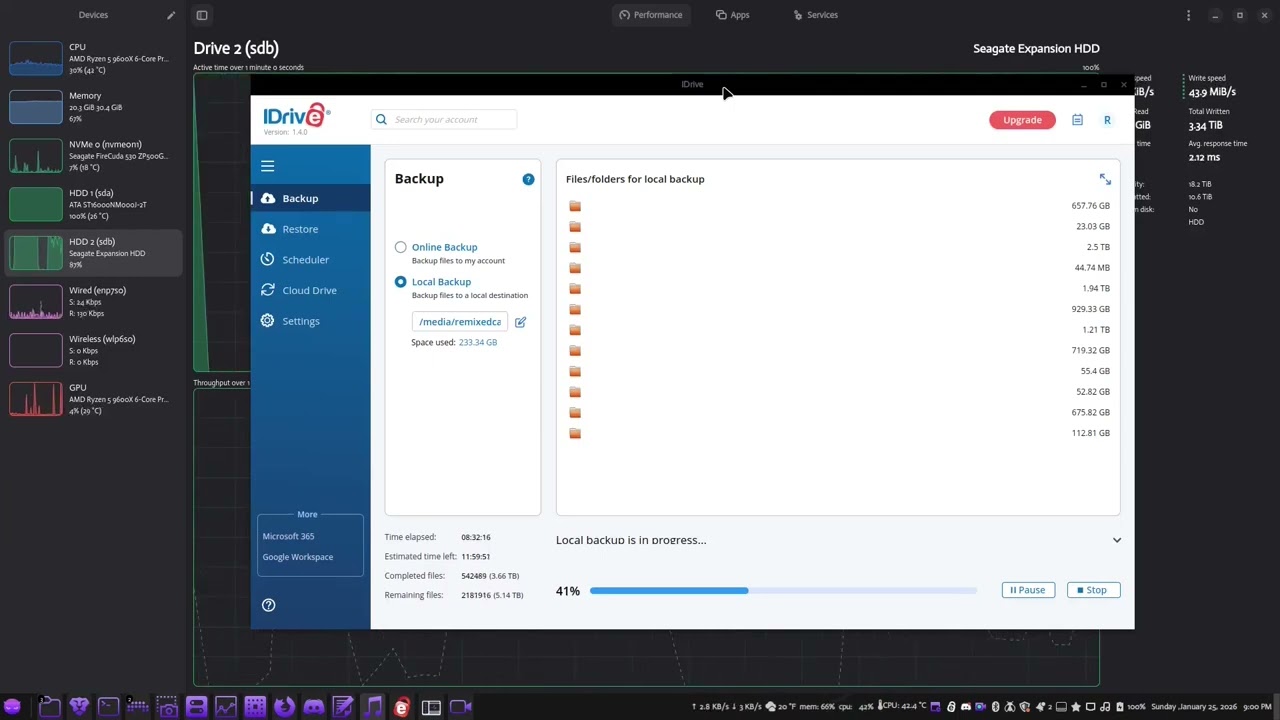Open the Microsoft 365 link
Screen dimensions: 1280x720
(x=288, y=536)
